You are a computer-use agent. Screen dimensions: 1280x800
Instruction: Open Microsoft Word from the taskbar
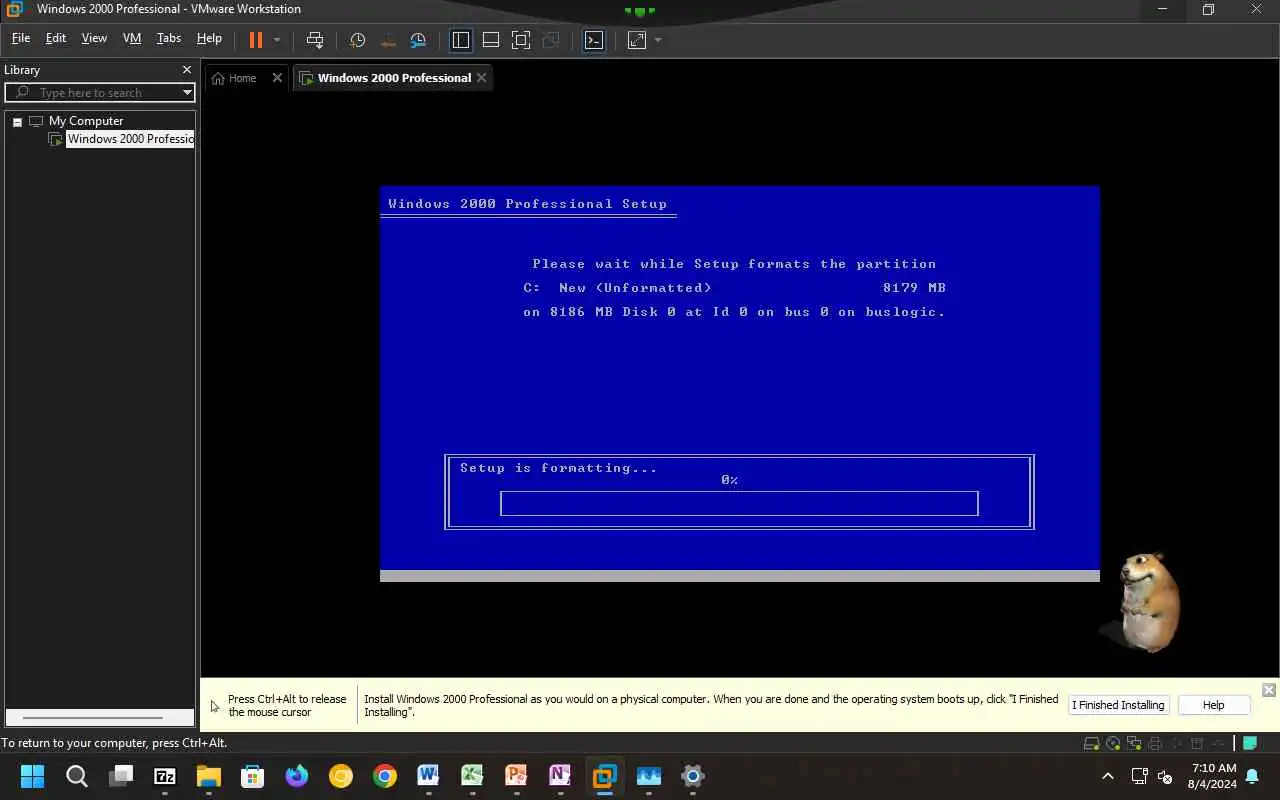click(428, 776)
